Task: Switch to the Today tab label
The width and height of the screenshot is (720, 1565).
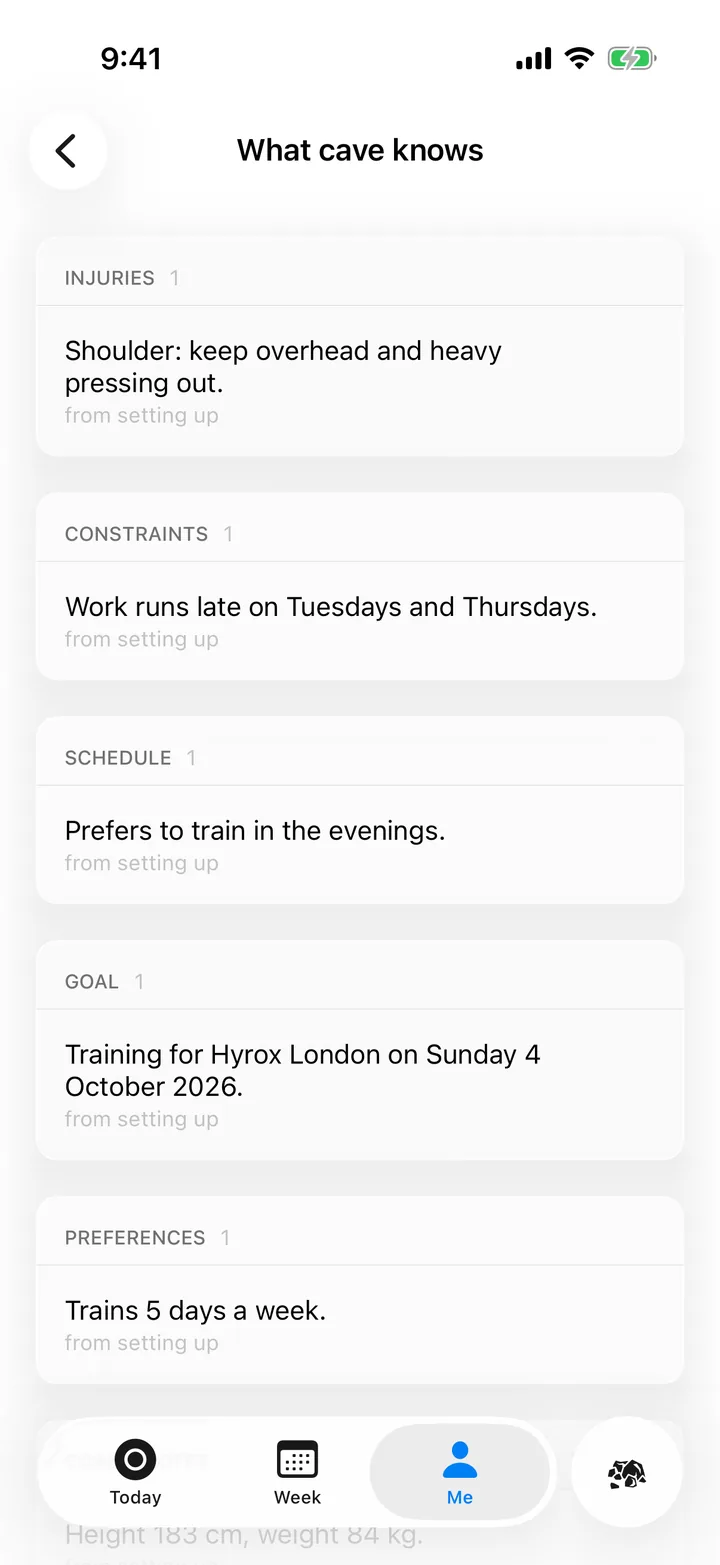Action: [x=135, y=1497]
